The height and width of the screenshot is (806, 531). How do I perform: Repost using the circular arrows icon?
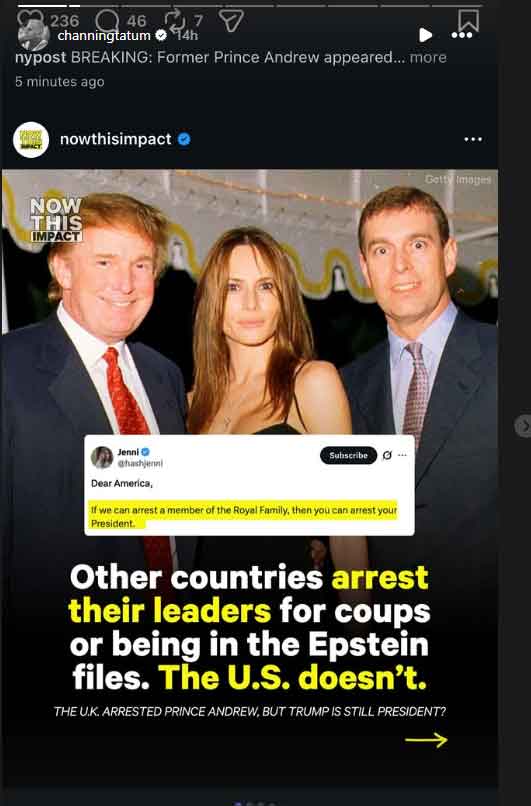175,21
